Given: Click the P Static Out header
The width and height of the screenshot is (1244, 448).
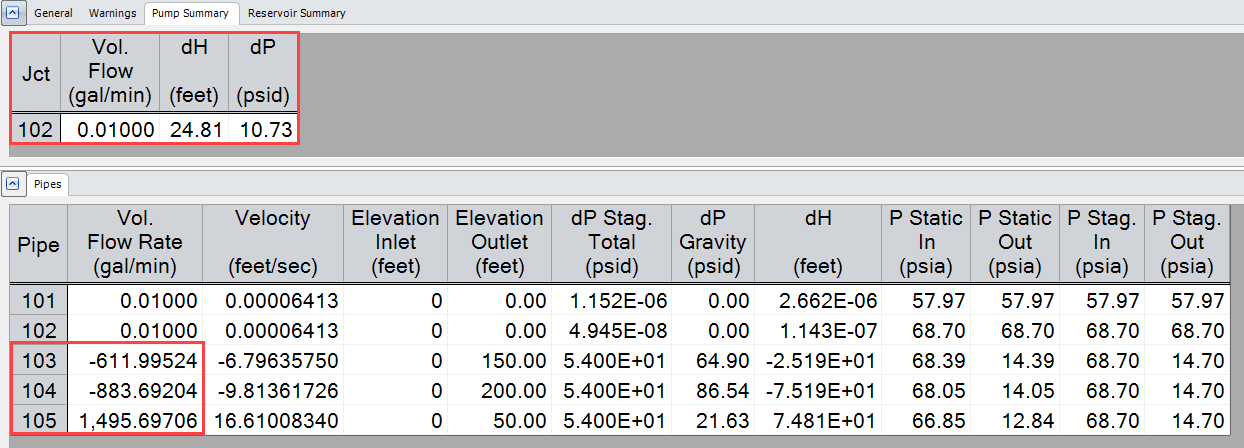Looking at the screenshot, I should click(x=1014, y=244).
